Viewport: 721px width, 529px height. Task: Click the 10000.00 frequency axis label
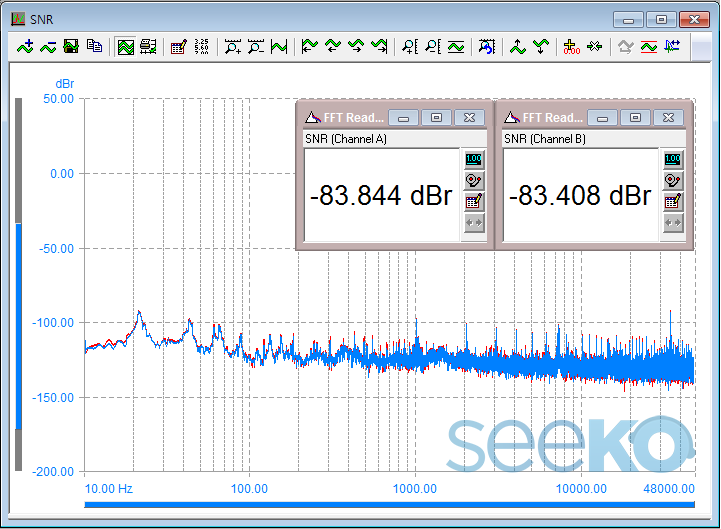click(x=581, y=489)
